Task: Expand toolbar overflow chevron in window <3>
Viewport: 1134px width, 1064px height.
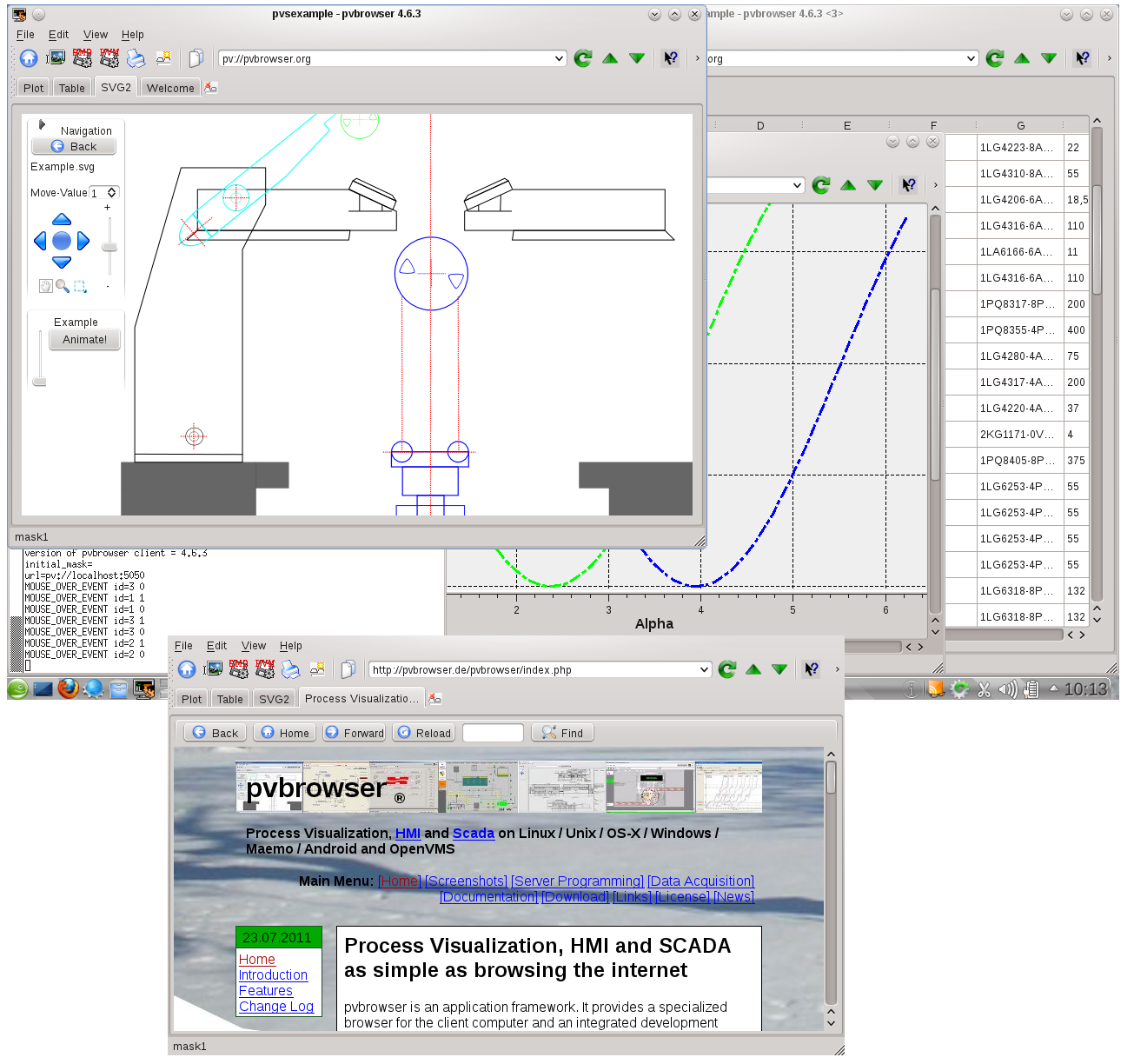Action: (x=1109, y=58)
